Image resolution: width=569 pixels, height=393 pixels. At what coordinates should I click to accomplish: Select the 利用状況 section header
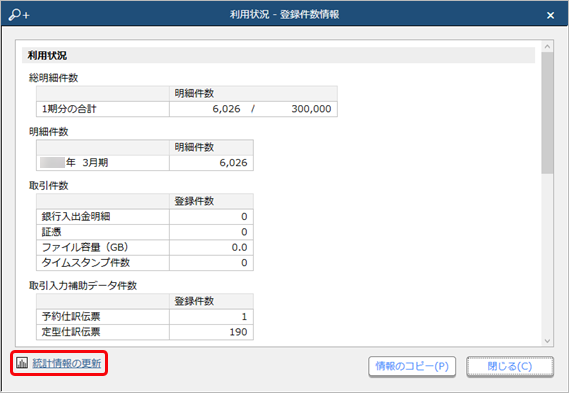278,56
